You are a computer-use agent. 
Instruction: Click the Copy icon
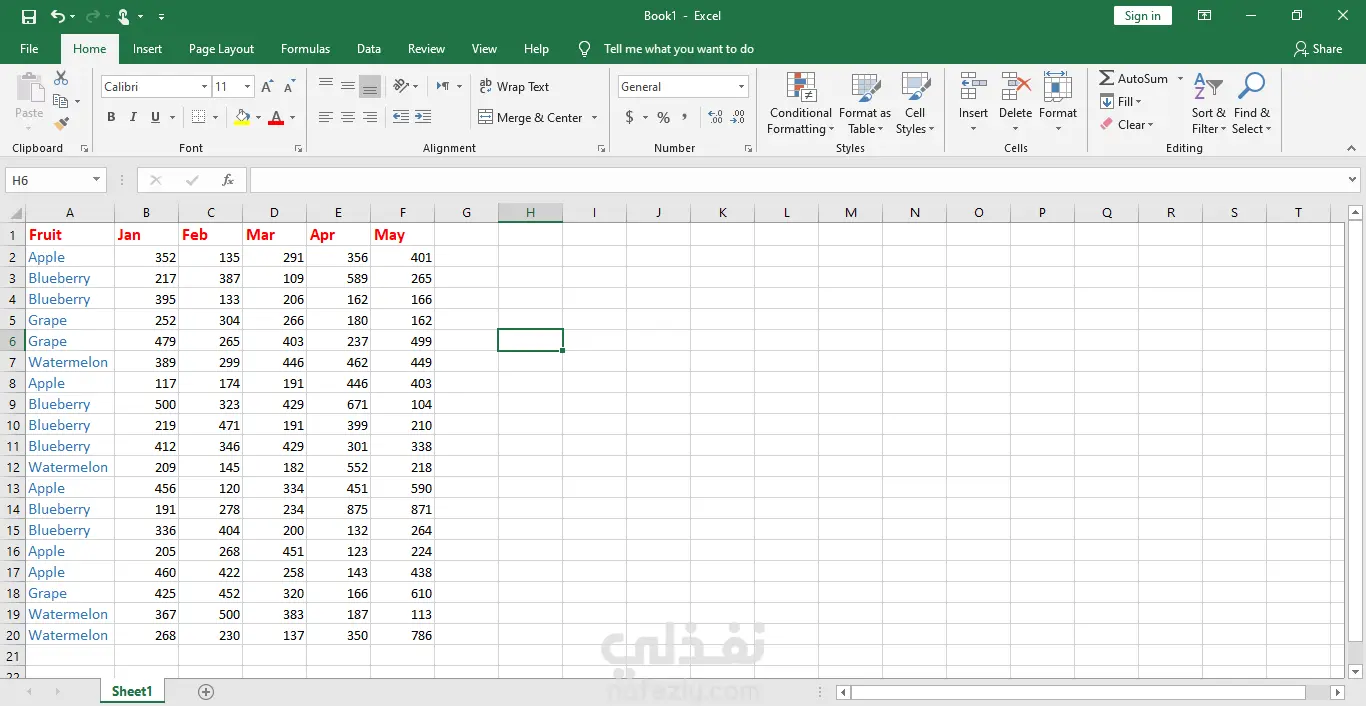(x=61, y=101)
